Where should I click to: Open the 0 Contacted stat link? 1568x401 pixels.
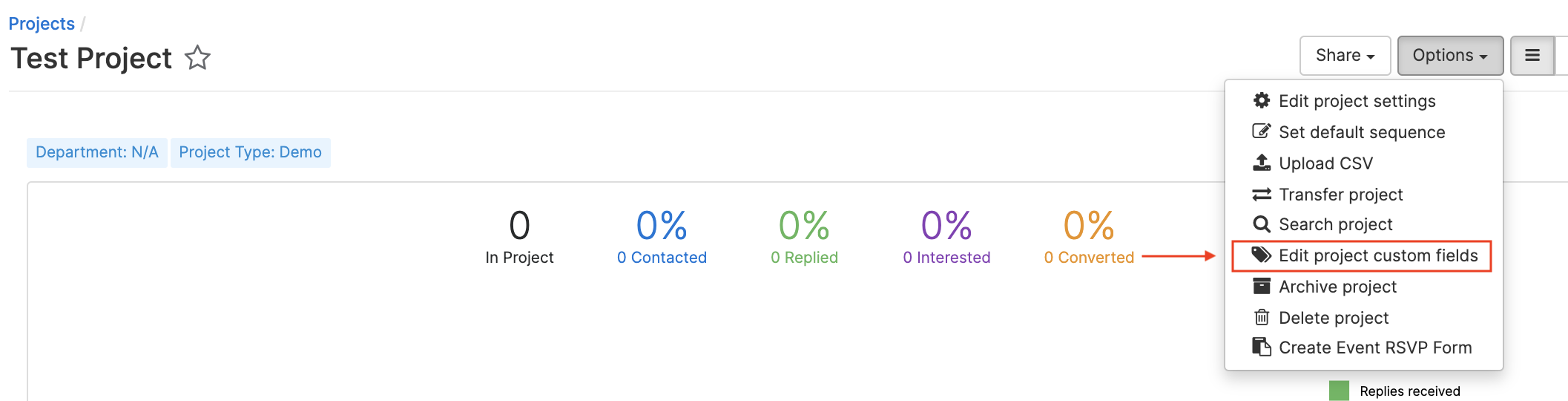662,258
